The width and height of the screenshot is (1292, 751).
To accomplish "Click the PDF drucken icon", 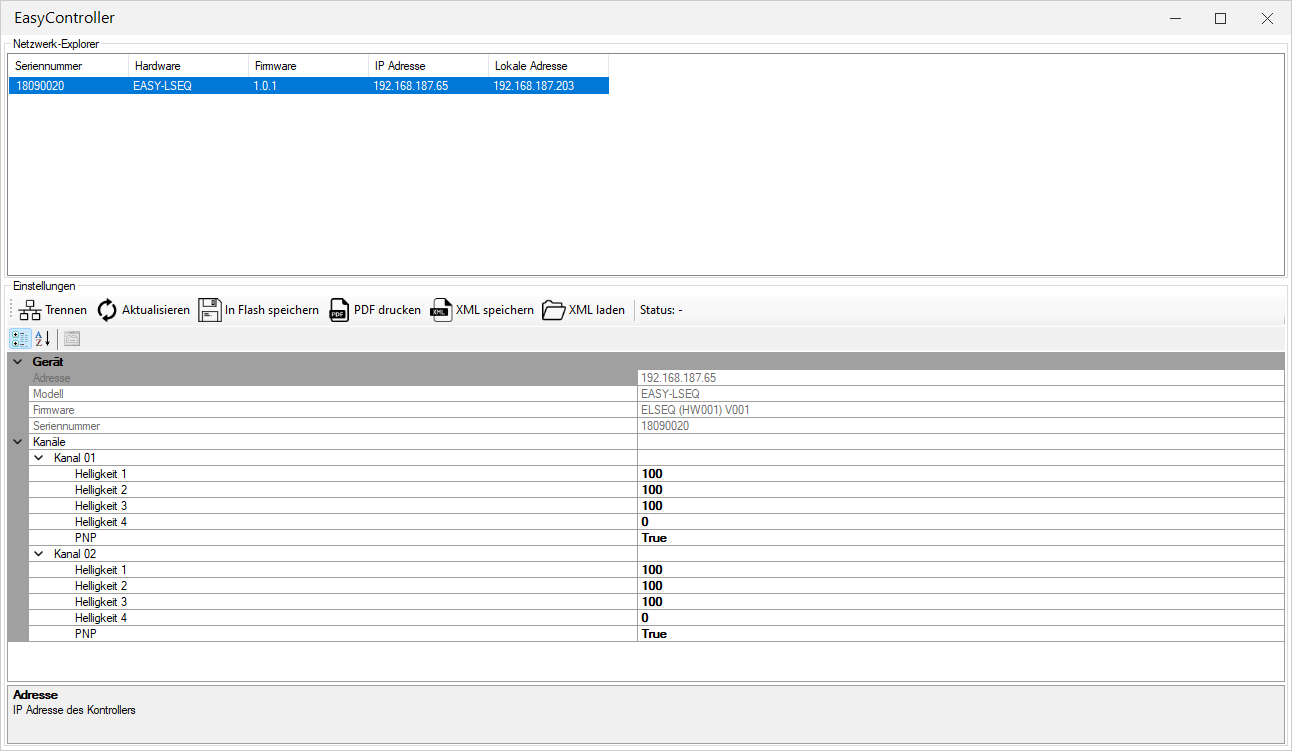I will (339, 310).
